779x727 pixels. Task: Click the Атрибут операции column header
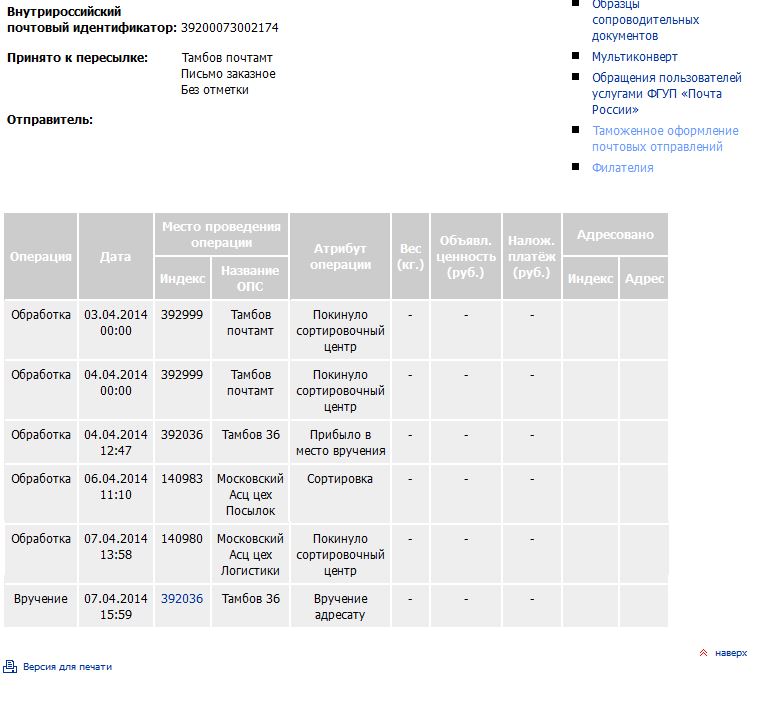point(340,256)
